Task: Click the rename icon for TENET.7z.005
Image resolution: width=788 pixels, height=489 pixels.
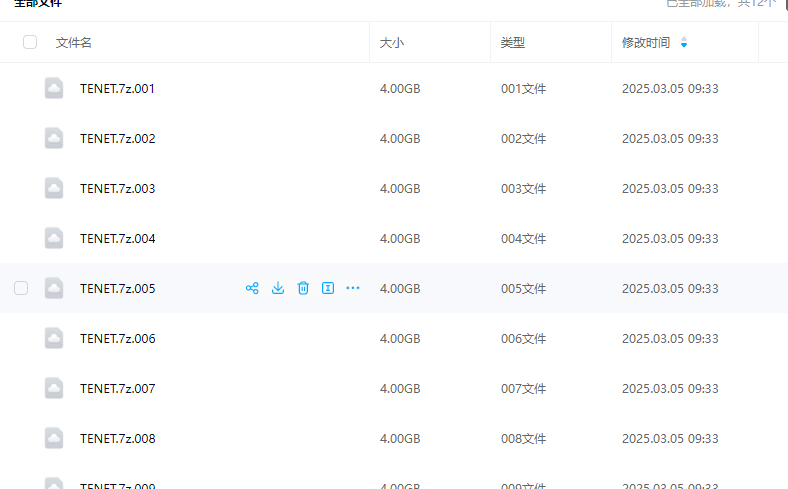Action: coord(327,288)
